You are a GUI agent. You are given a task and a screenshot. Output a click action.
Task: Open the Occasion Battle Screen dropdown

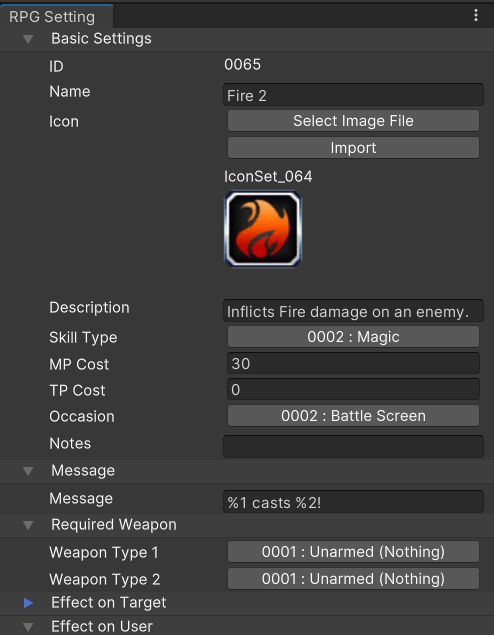(353, 416)
